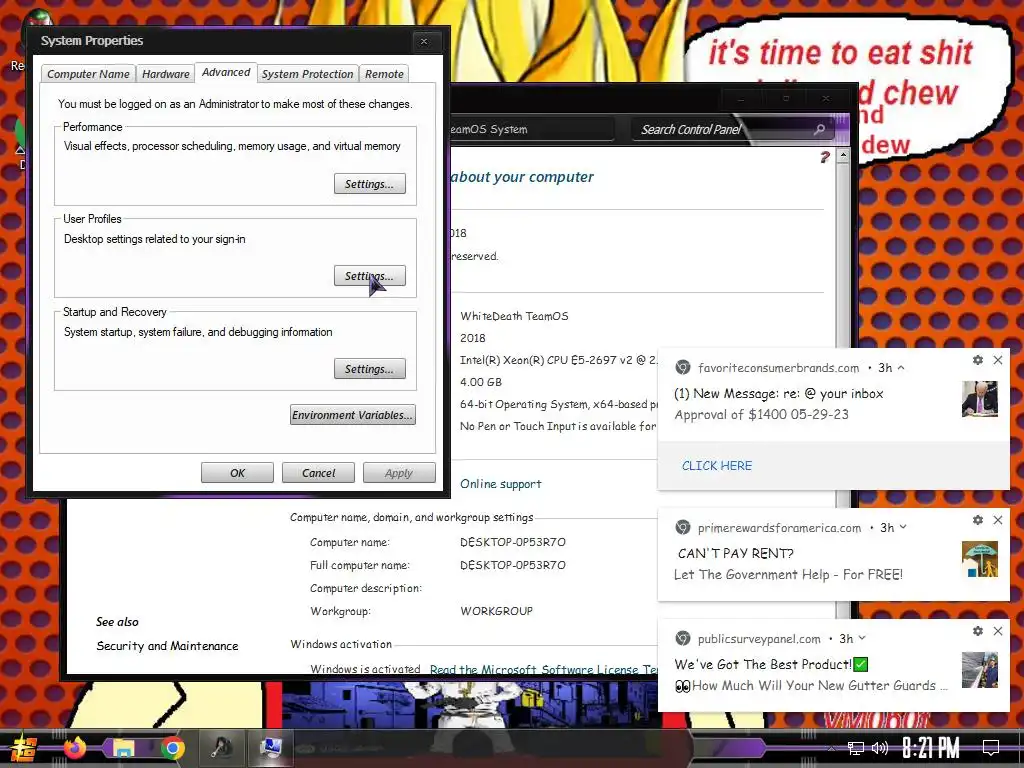The width and height of the screenshot is (1024, 768).
Task: Launch Google Chrome from the taskbar
Action: 172,748
